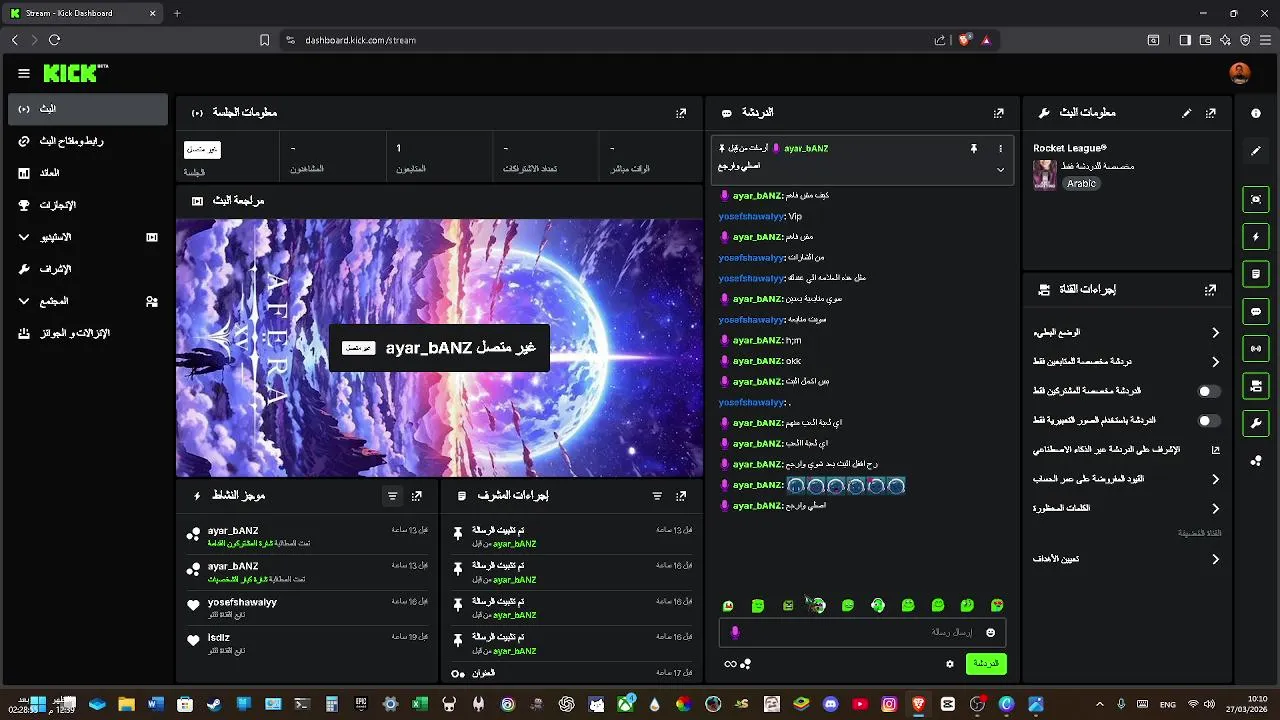This screenshot has width=1280, height=720.
Task: Send message with green chat button (الدردشة)
Action: pos(986,664)
